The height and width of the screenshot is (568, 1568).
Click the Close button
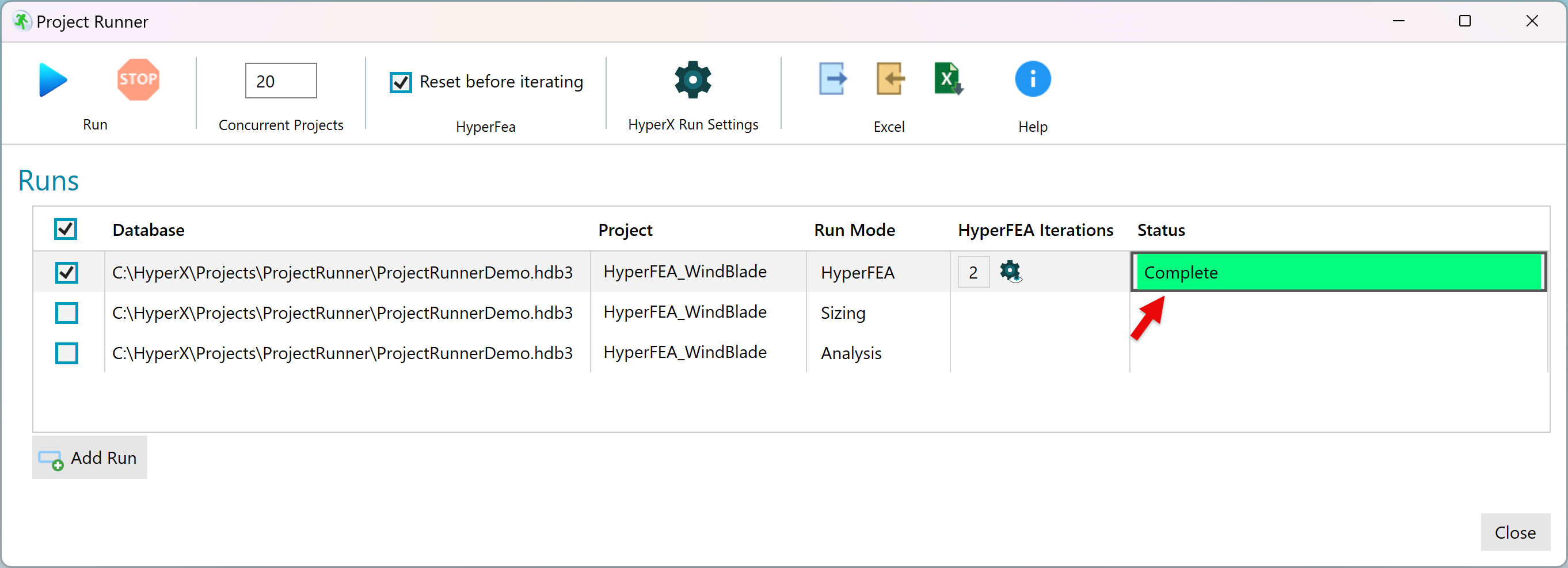coord(1515,532)
